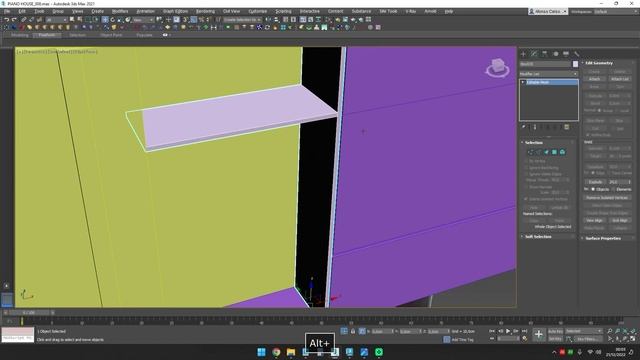Image resolution: width=640 pixels, height=360 pixels.
Task: Select Polygon sub-object level icon
Action: (x=554, y=152)
